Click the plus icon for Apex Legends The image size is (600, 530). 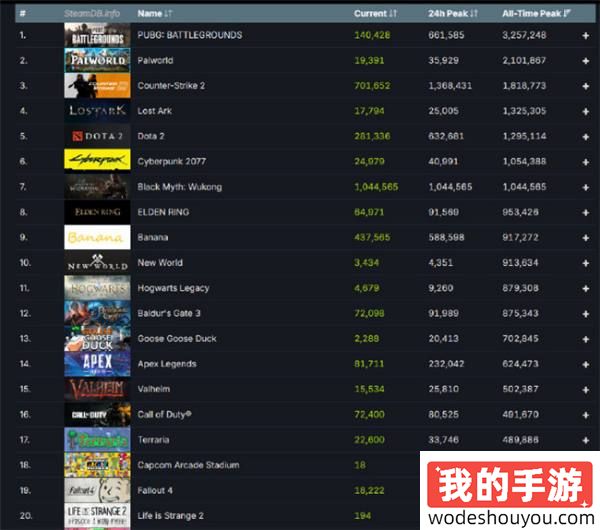[x=585, y=364]
